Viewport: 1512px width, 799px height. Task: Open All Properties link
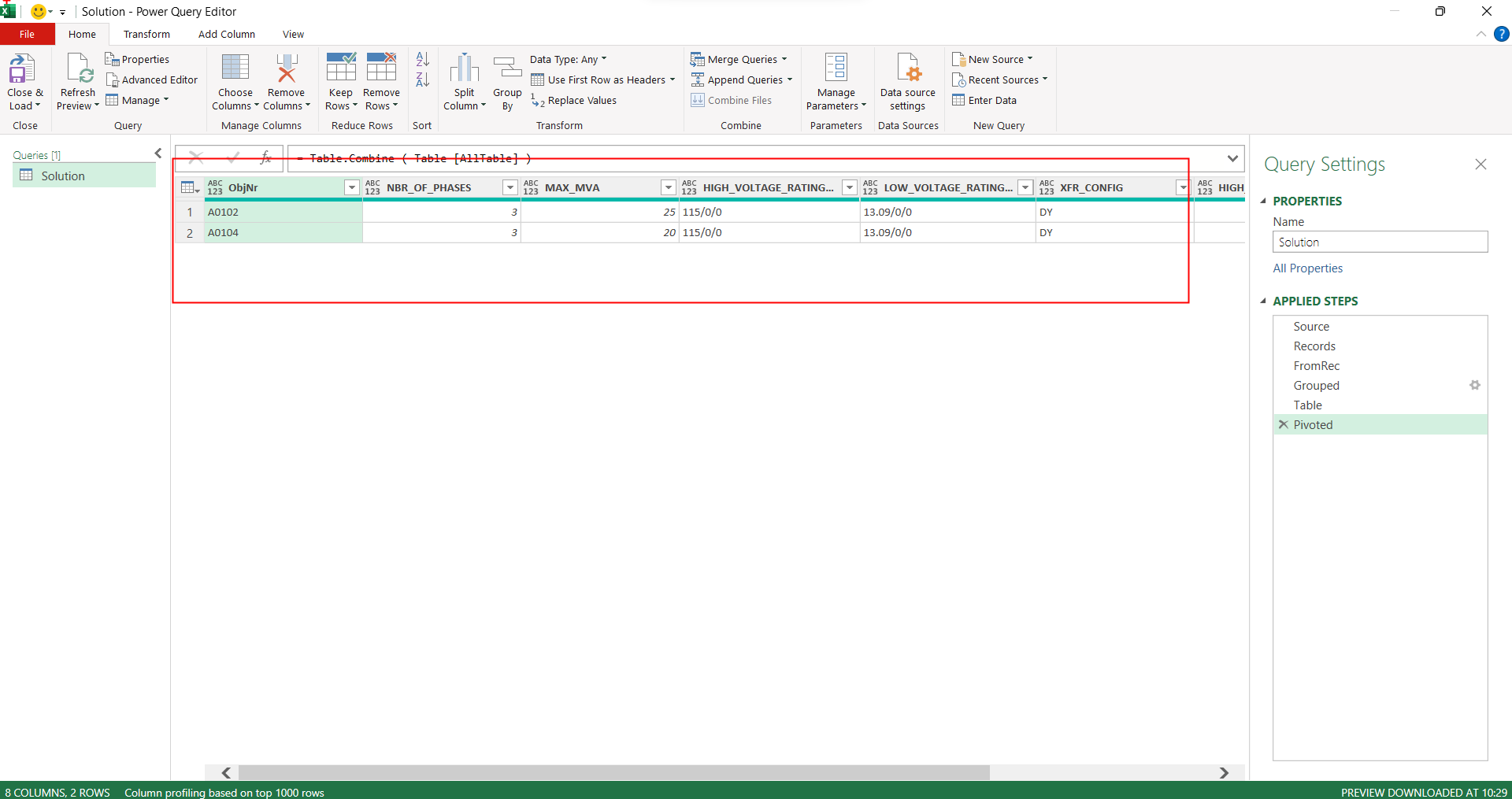coord(1308,268)
